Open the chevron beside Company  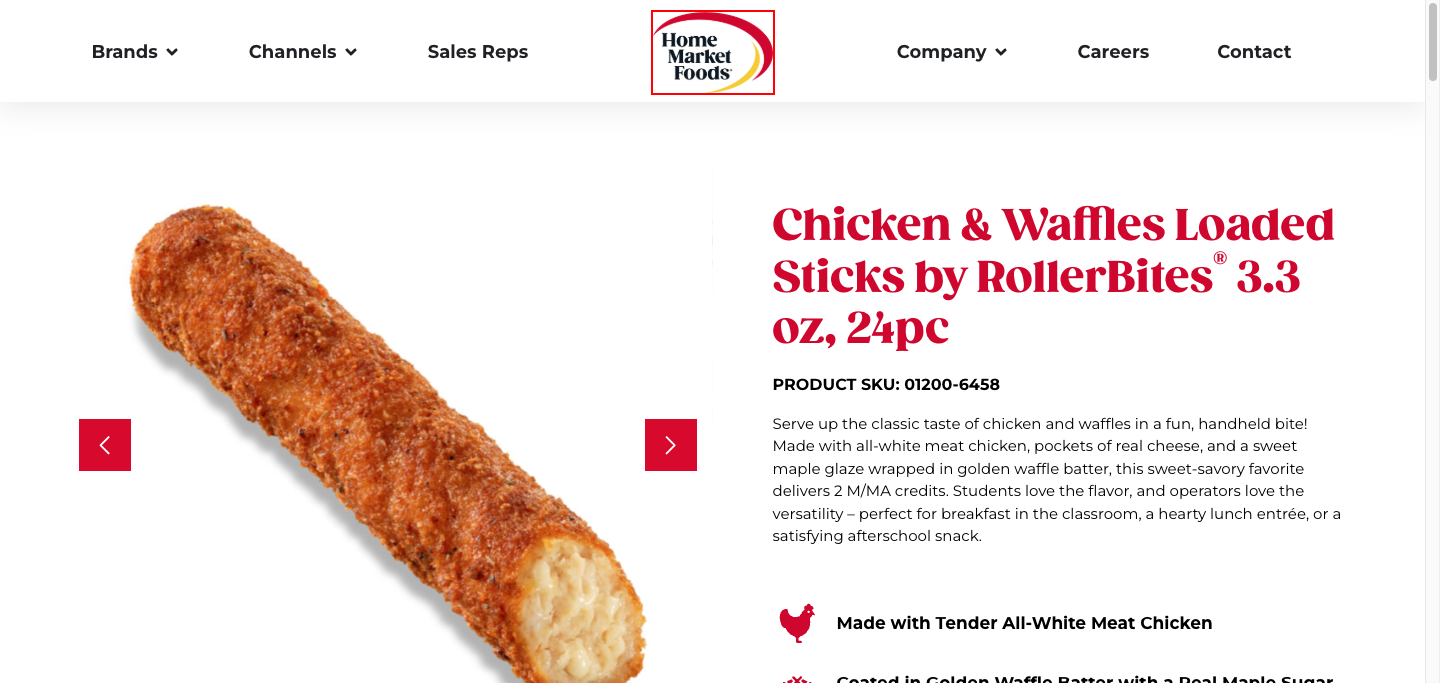1001,52
